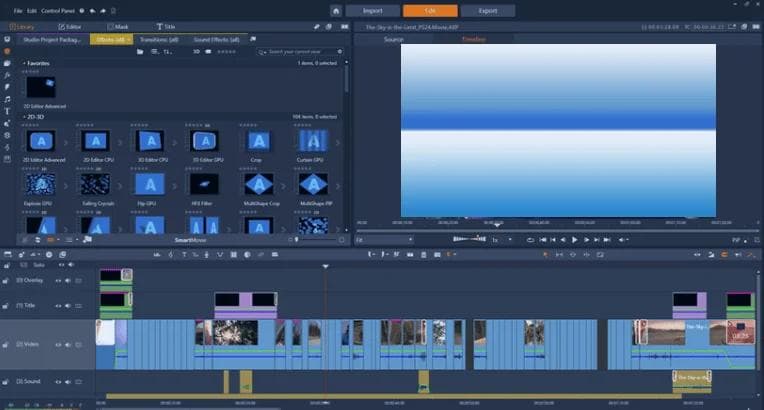
Task: Click the audio mixer icon in timeline toolbar
Action: click(157, 254)
